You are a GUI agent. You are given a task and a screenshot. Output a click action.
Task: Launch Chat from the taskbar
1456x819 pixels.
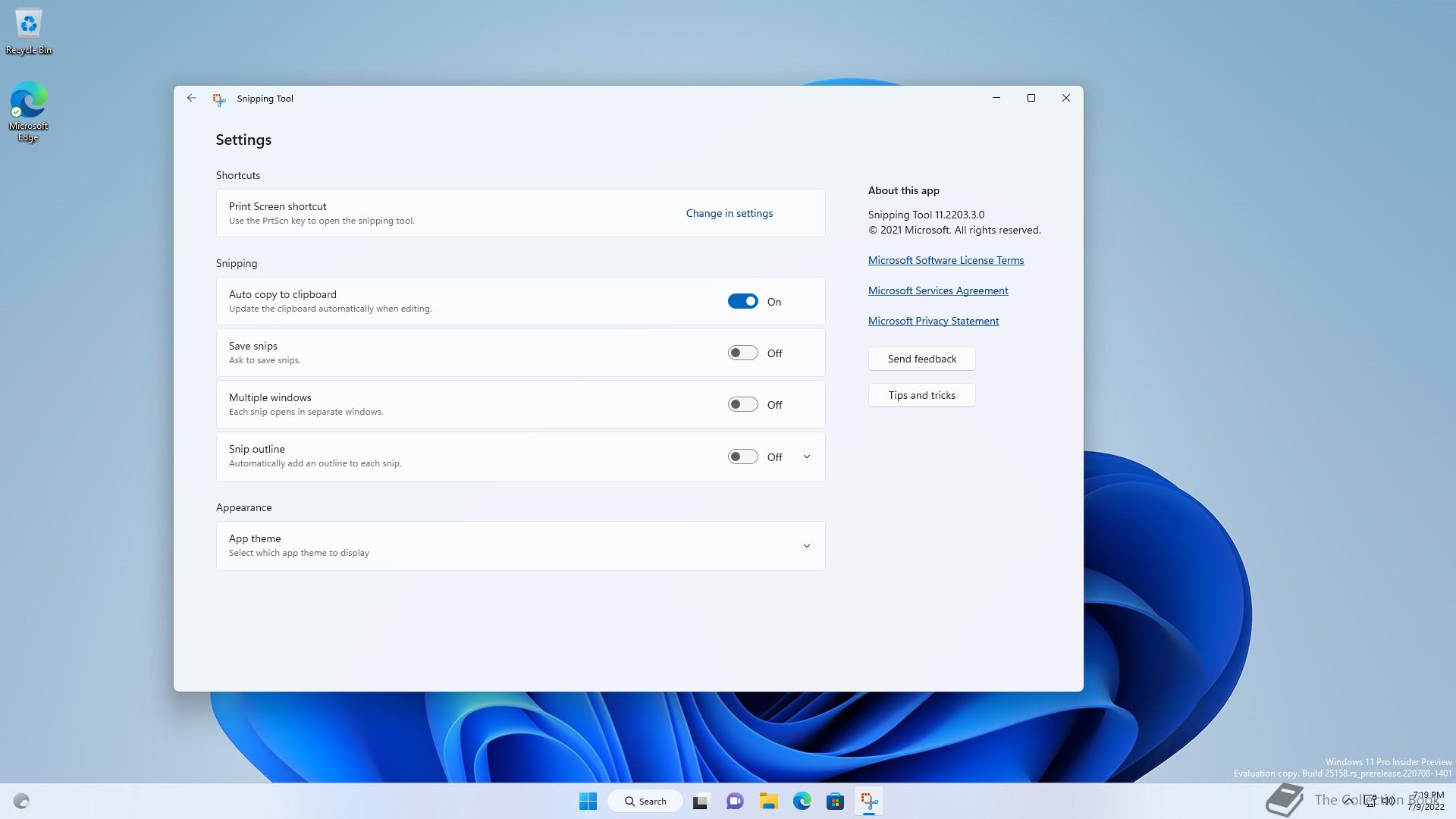pos(735,801)
